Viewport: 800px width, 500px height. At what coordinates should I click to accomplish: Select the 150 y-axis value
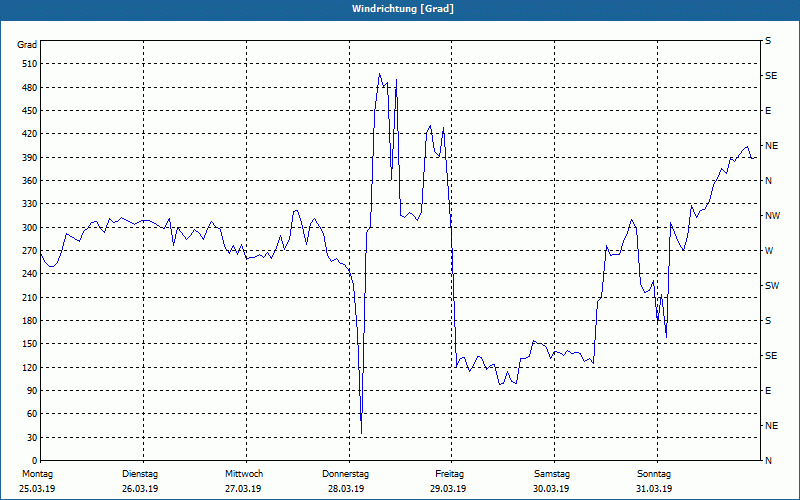30,344
